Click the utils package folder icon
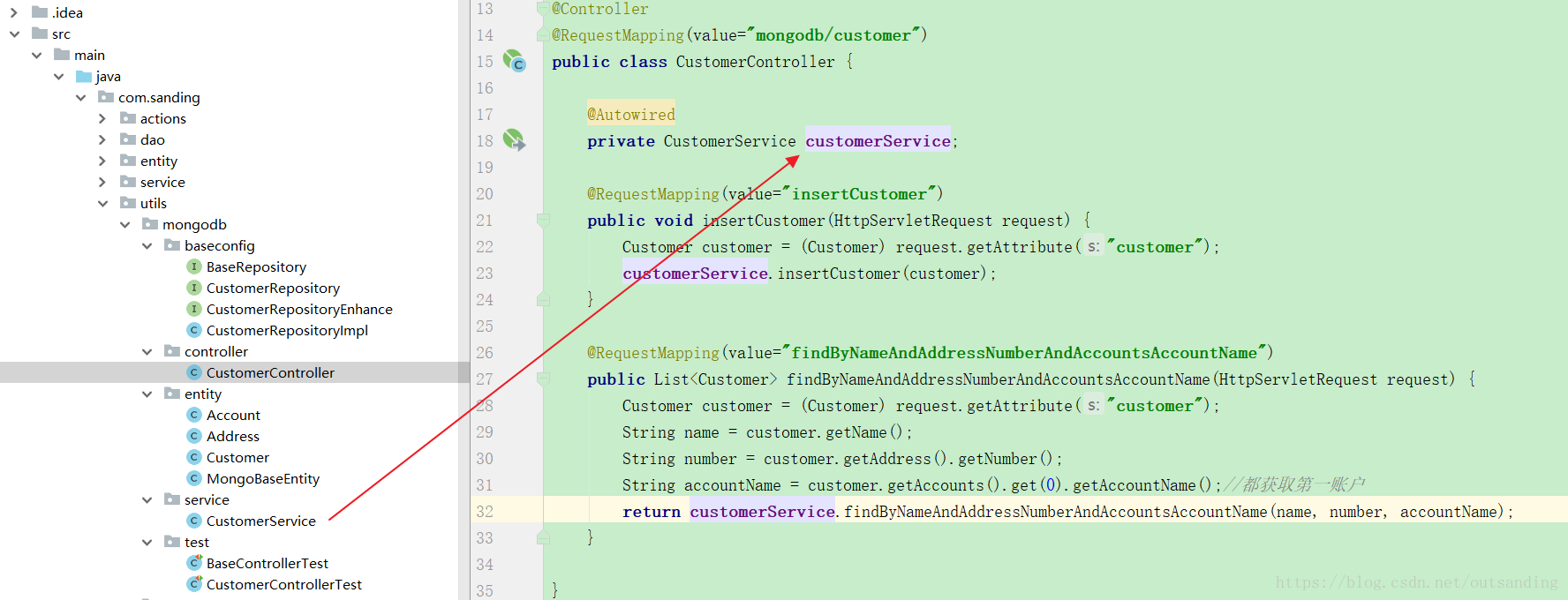The image size is (1568, 600). click(x=128, y=203)
